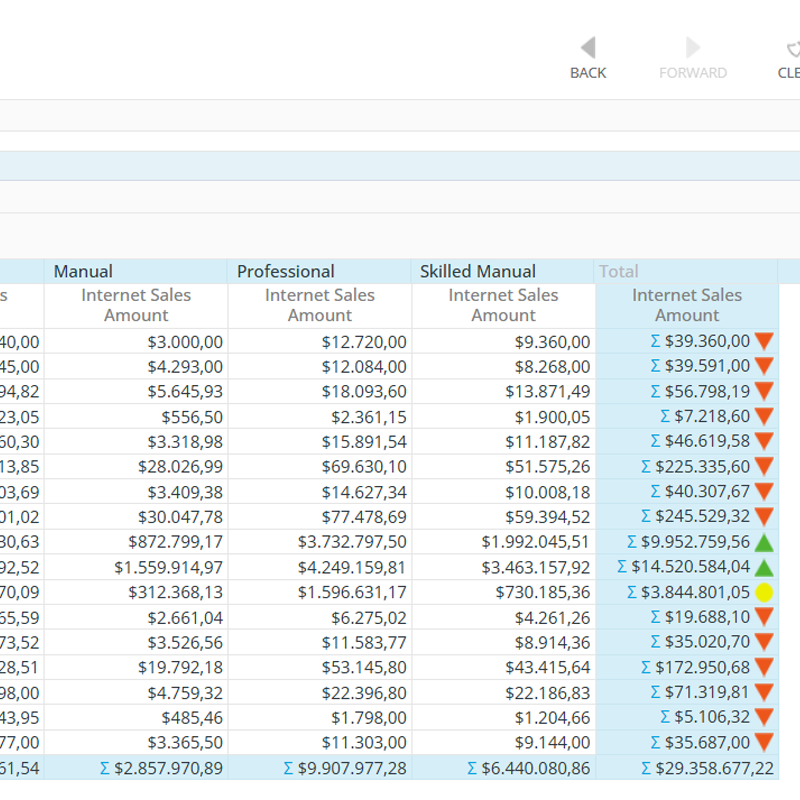Click the red down indicator beside $172.950,68

pyautogui.click(x=764, y=667)
